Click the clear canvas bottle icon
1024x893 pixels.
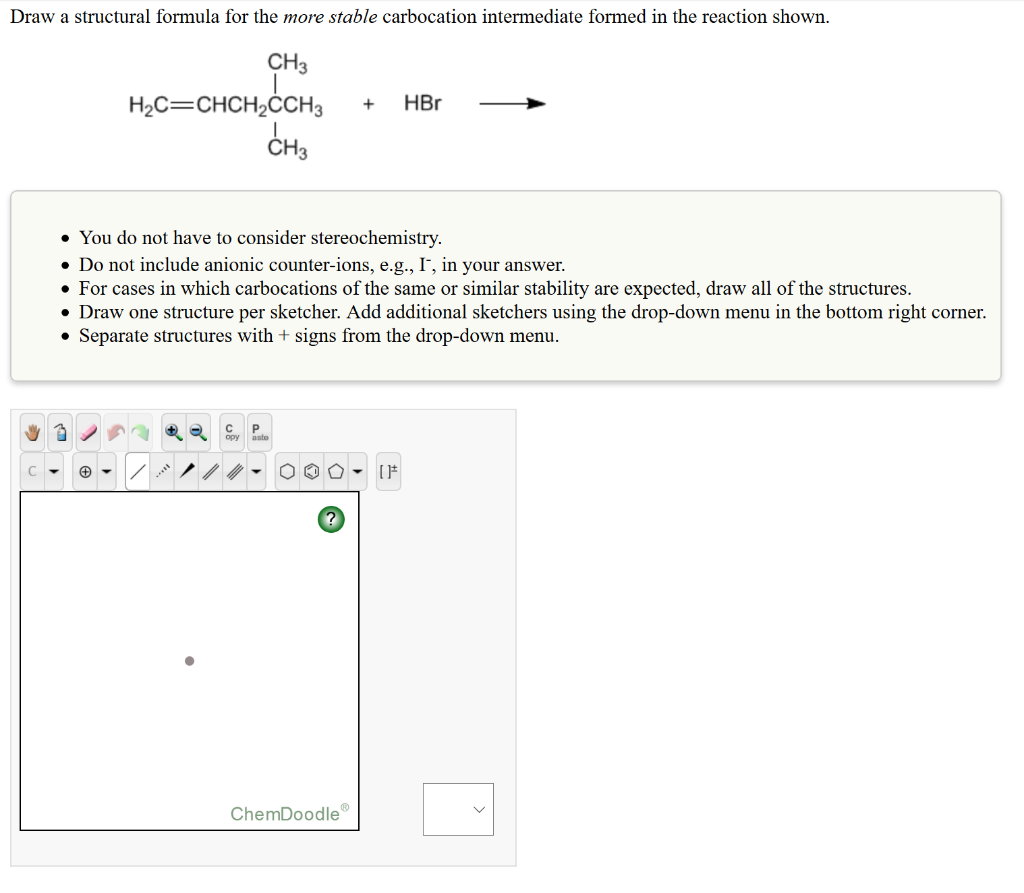pos(60,432)
